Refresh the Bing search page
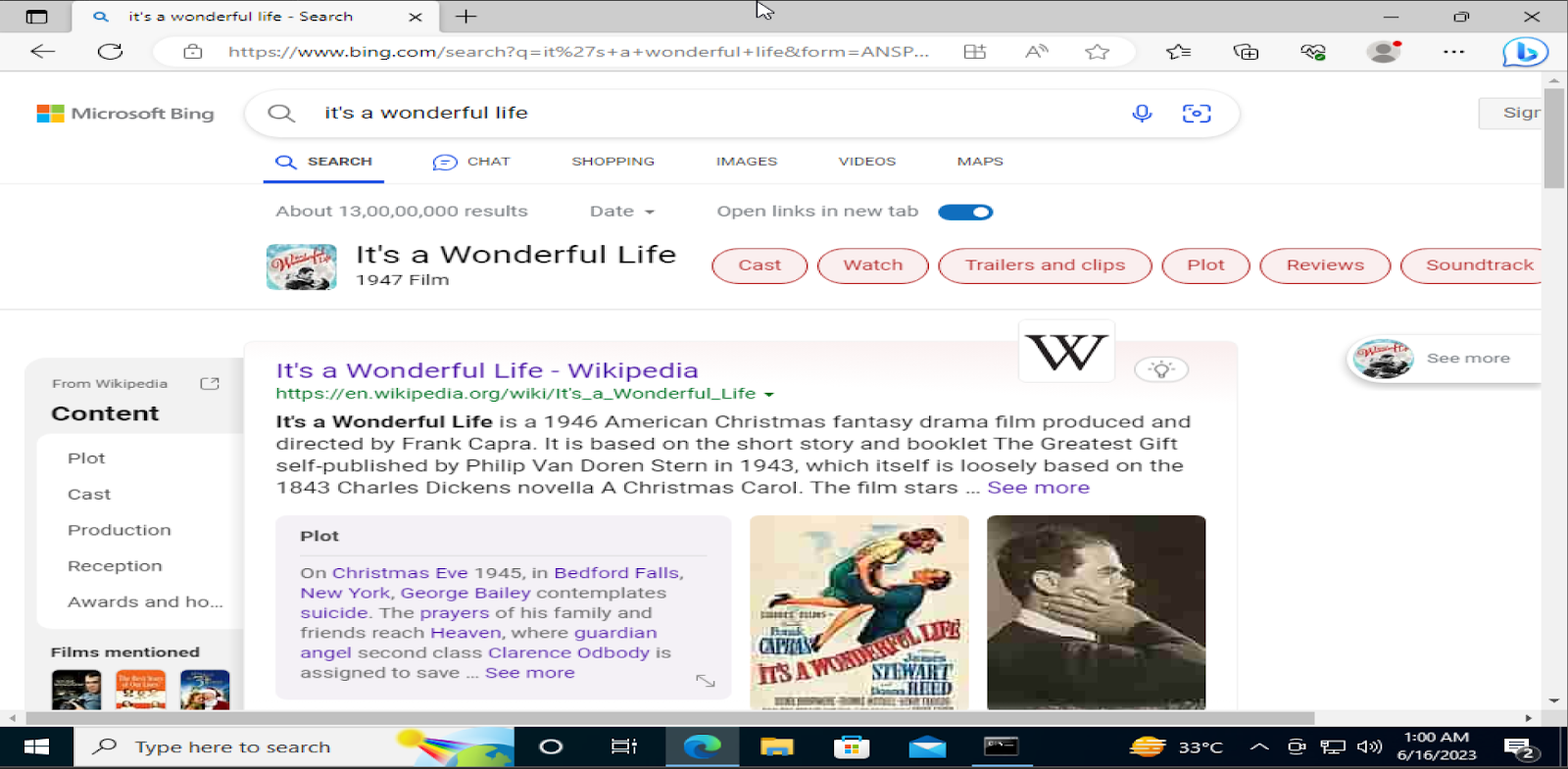The height and width of the screenshot is (769, 1568). (x=110, y=52)
